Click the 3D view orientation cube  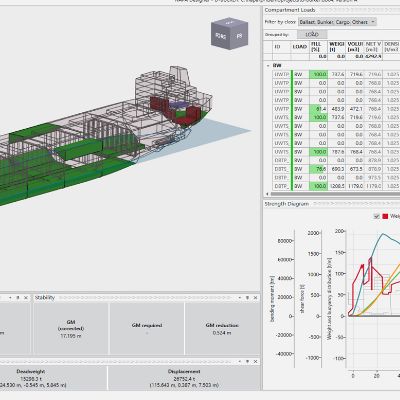pos(230,34)
